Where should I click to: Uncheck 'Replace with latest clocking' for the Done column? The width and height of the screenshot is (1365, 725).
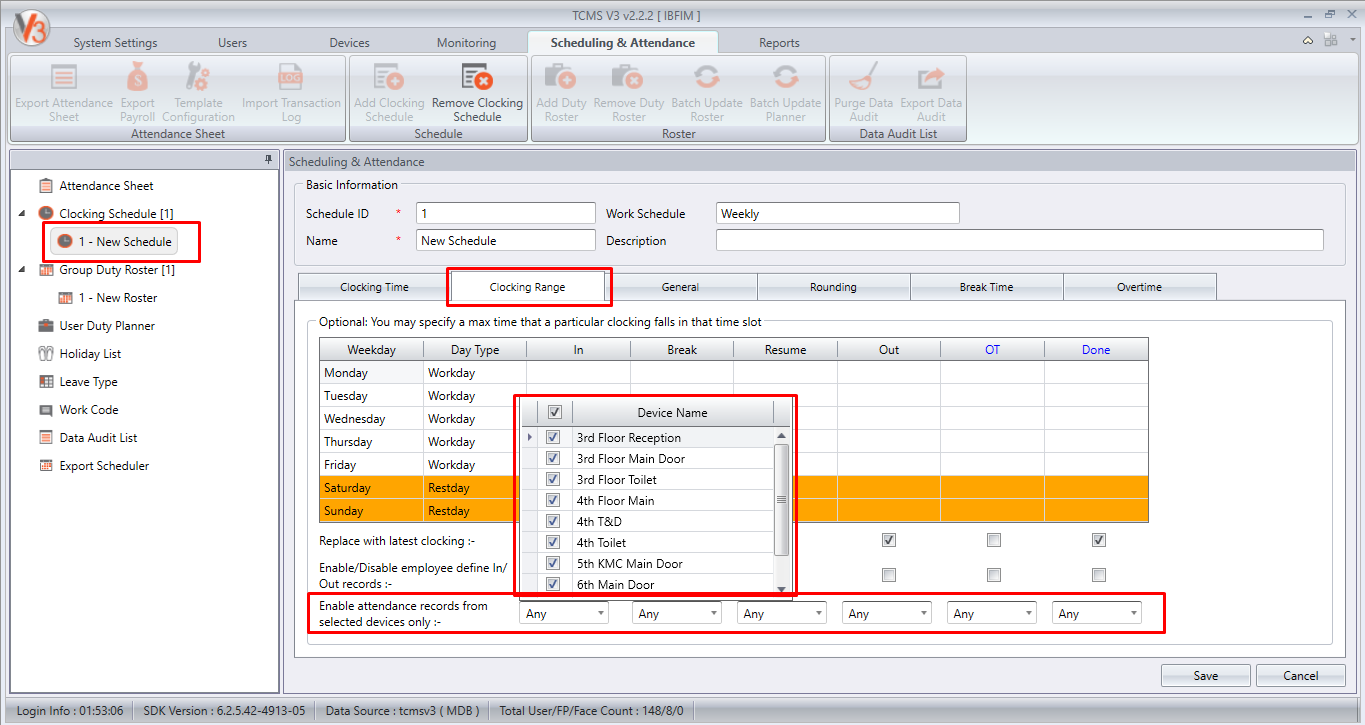[x=1098, y=540]
